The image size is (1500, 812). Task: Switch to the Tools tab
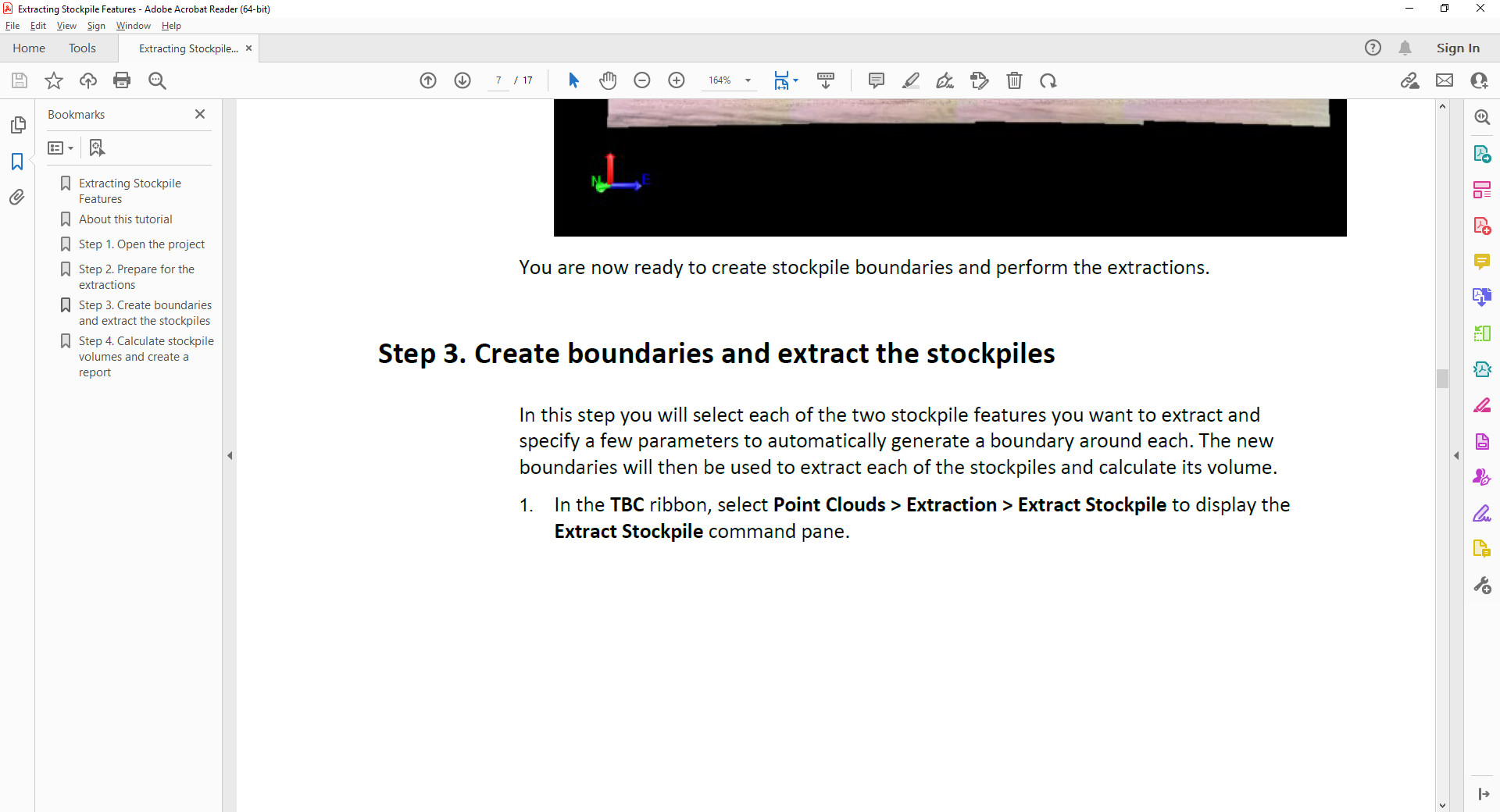[82, 48]
